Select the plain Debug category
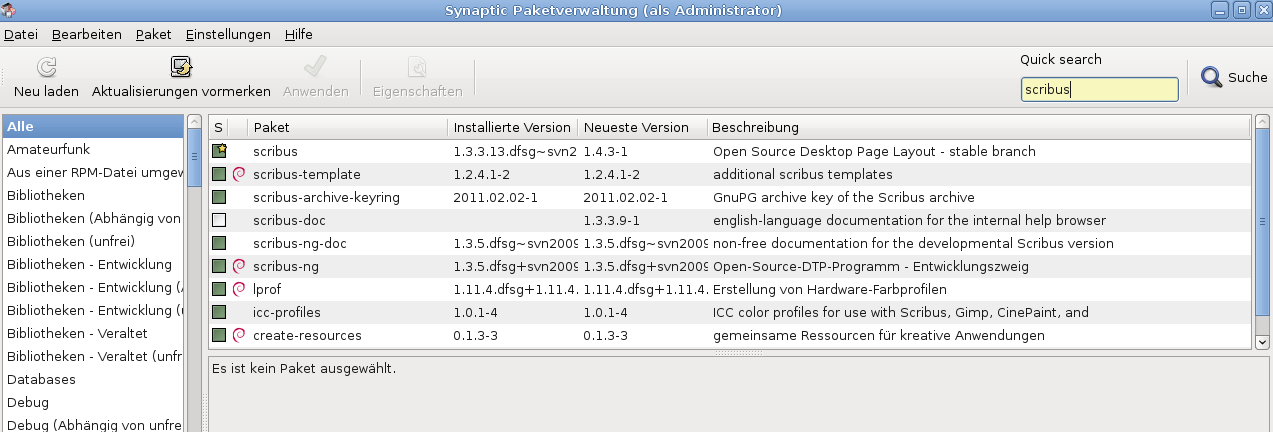The image size is (1273, 432). click(93, 402)
